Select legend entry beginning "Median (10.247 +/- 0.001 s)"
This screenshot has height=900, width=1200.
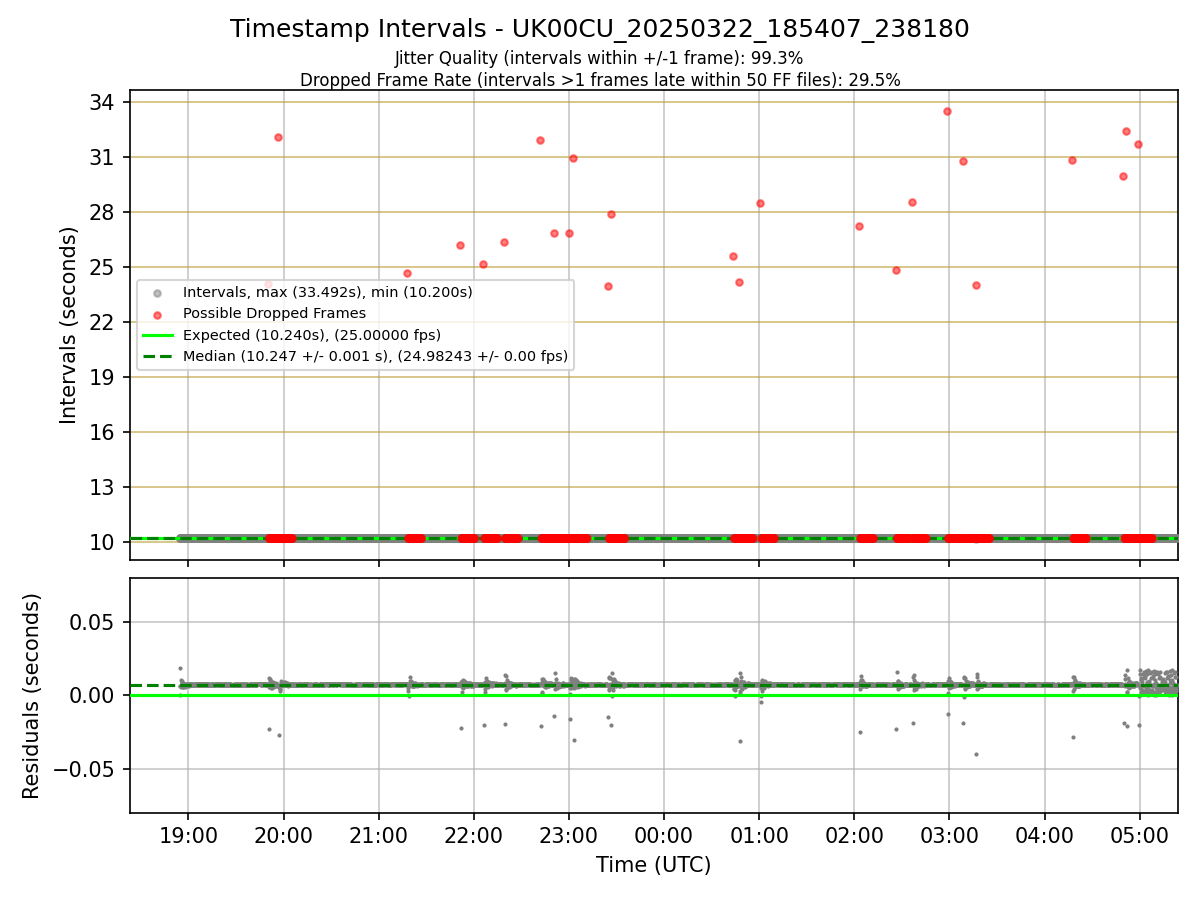pos(375,356)
